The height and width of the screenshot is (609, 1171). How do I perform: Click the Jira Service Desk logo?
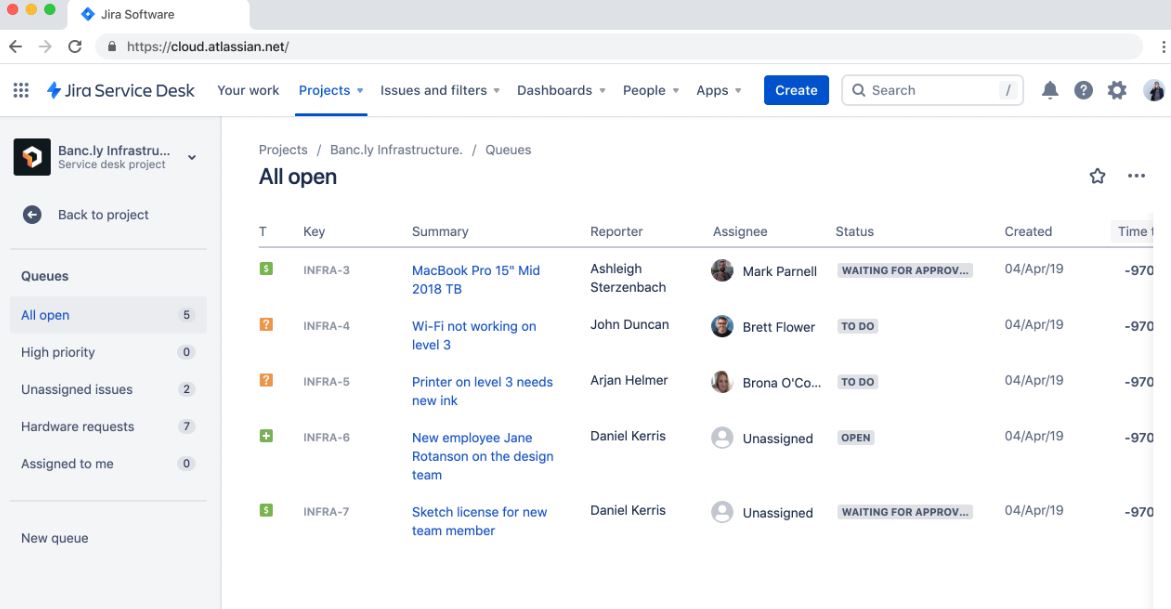pyautogui.click(x=120, y=90)
